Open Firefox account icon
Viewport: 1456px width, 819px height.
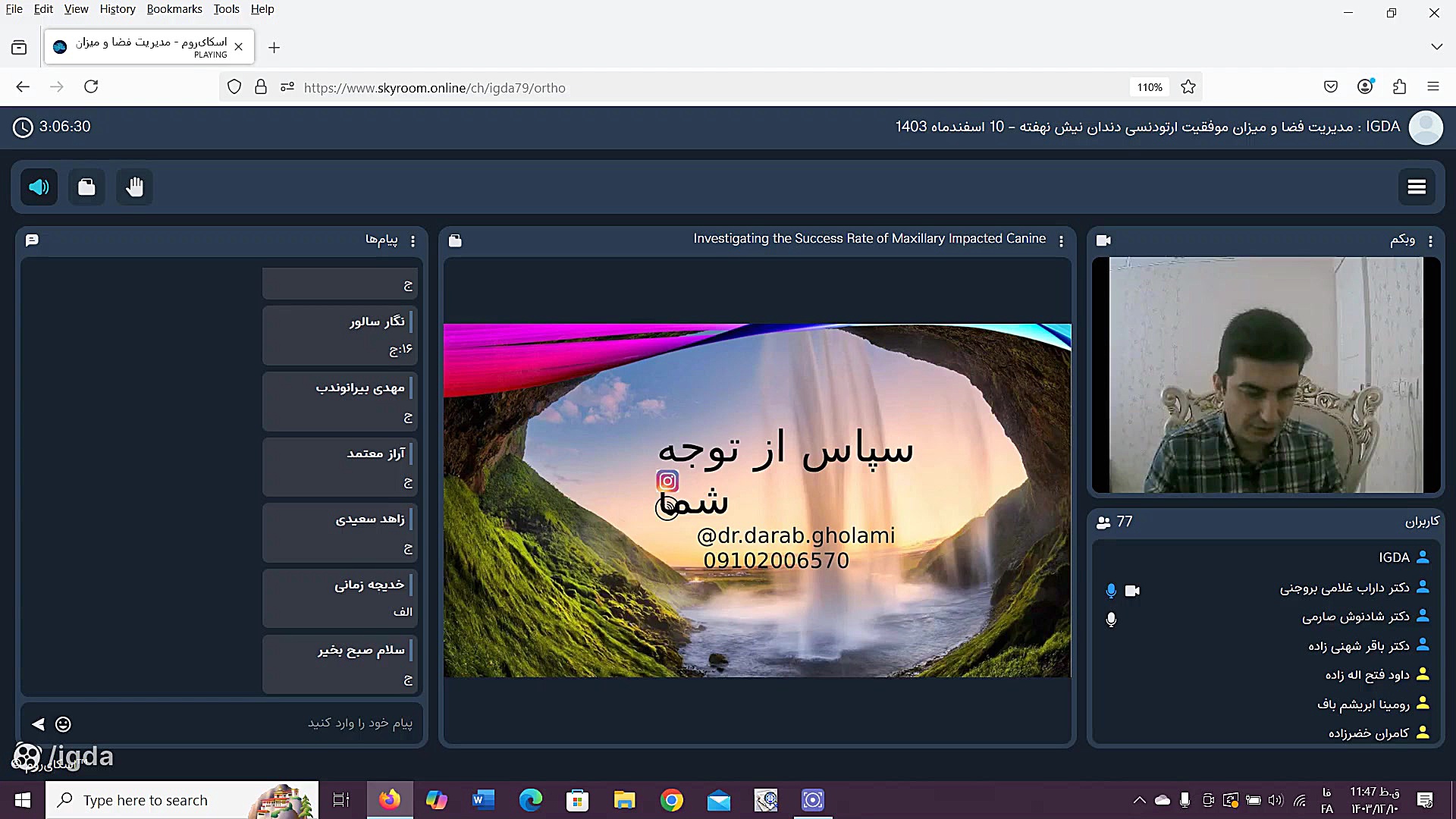1365,87
